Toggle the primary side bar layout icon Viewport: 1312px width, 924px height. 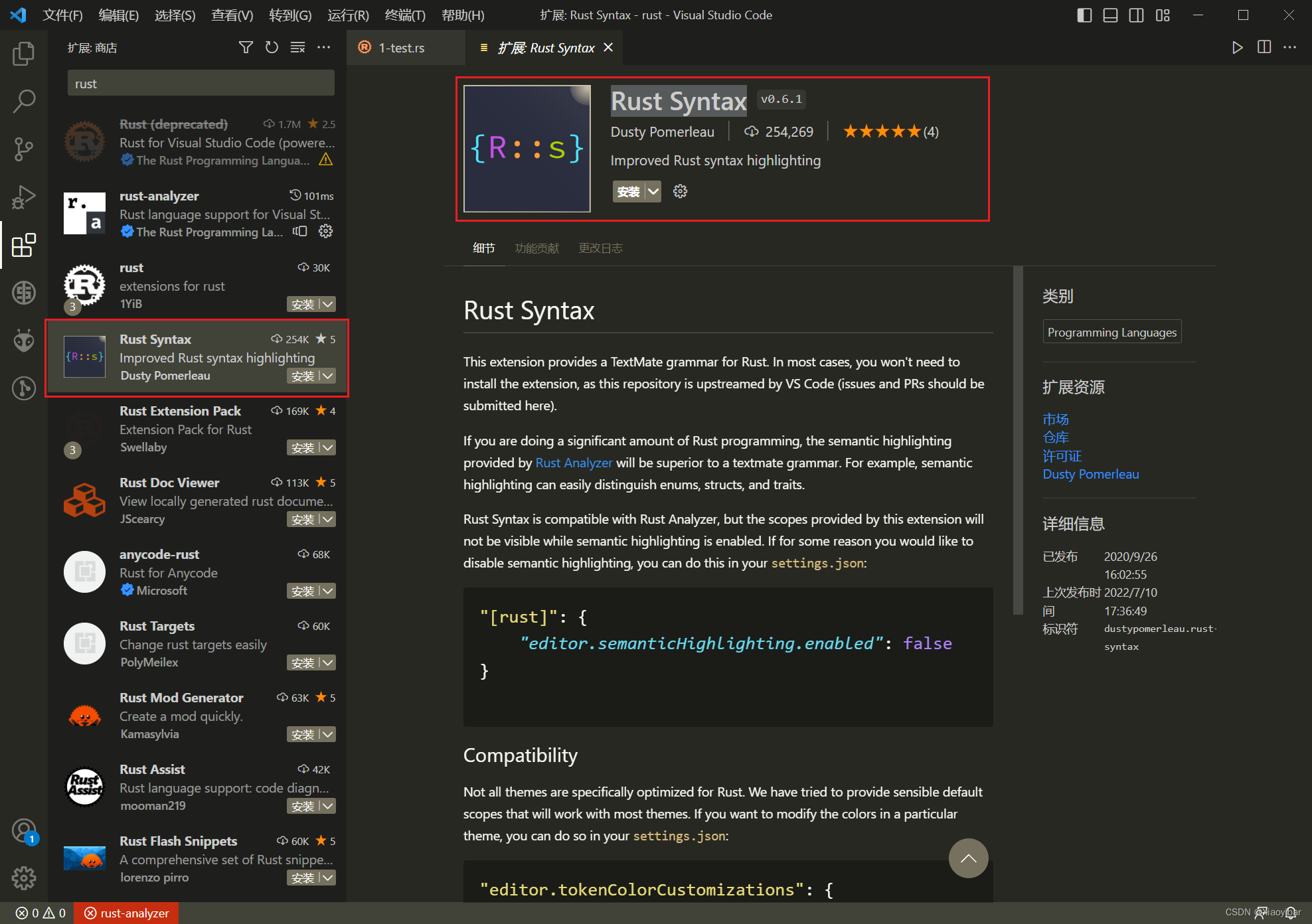click(x=1084, y=15)
